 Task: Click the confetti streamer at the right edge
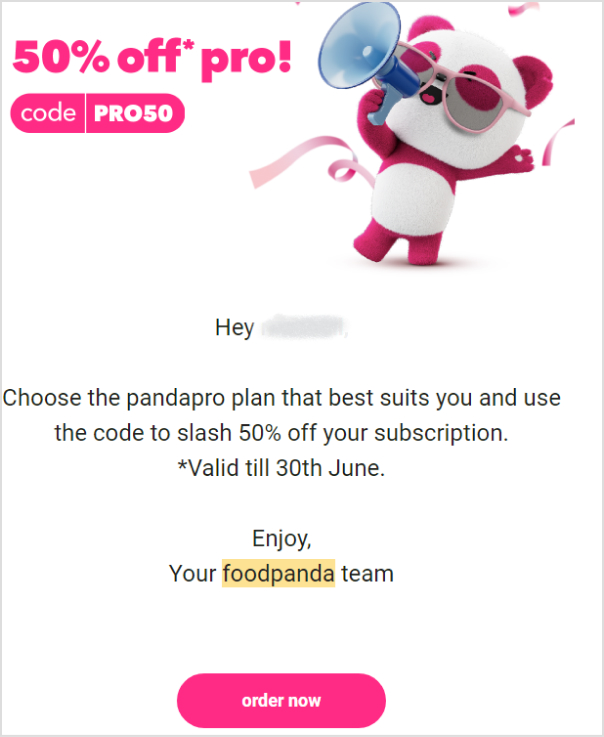pyautogui.click(x=557, y=142)
